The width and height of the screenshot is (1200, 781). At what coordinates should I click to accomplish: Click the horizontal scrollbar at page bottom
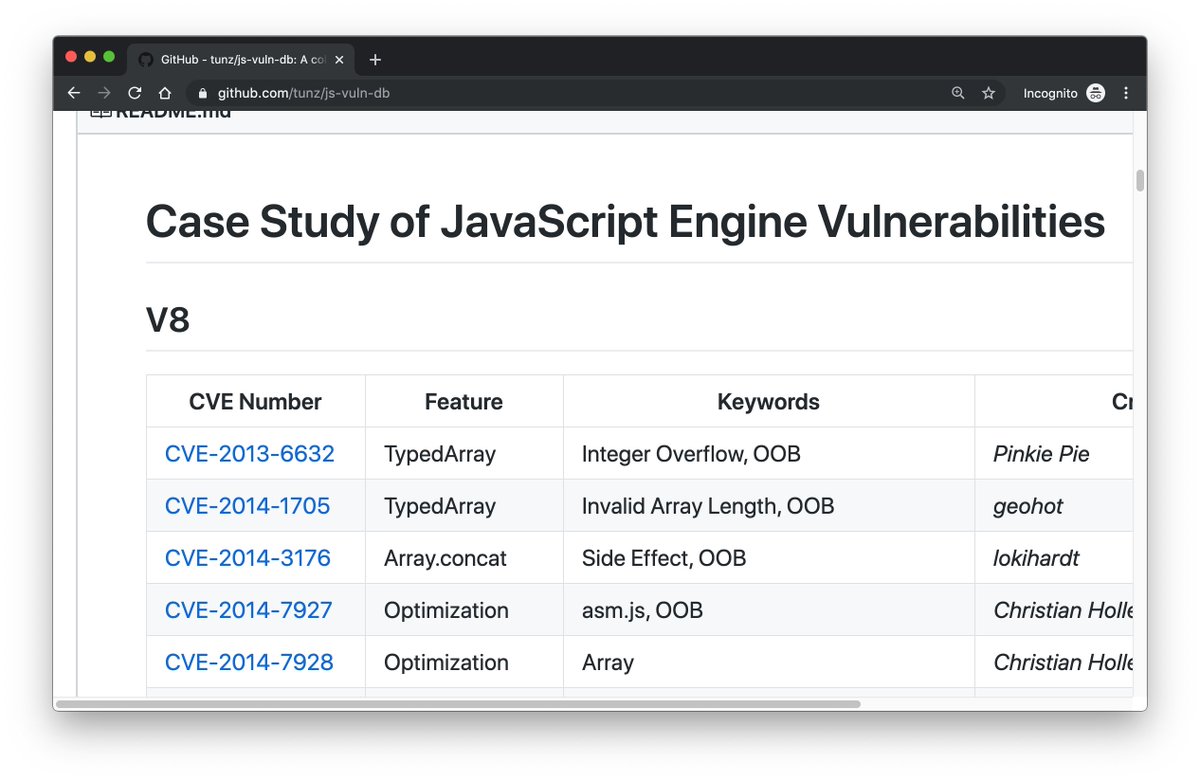[x=458, y=704]
